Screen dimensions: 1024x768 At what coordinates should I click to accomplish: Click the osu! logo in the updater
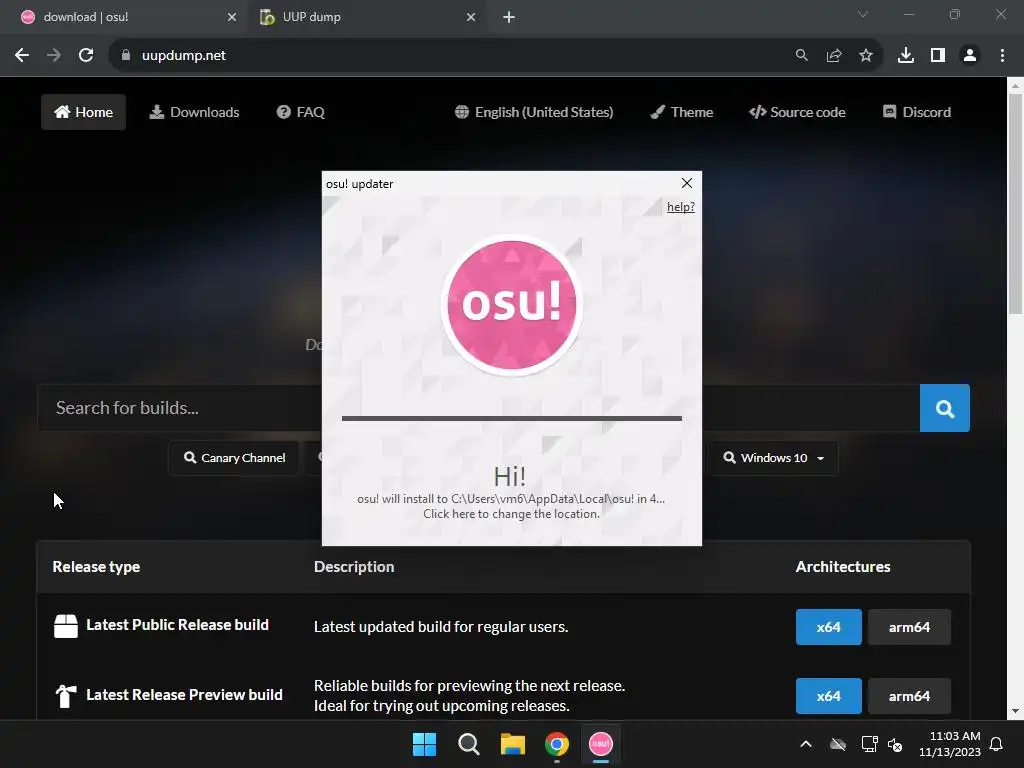click(x=511, y=304)
